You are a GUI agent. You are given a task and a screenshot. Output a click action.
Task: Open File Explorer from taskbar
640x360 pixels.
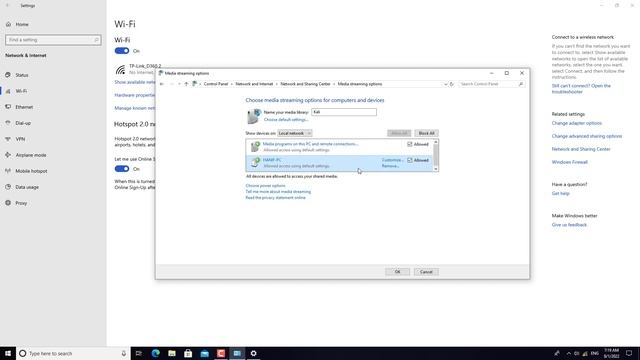172,353
